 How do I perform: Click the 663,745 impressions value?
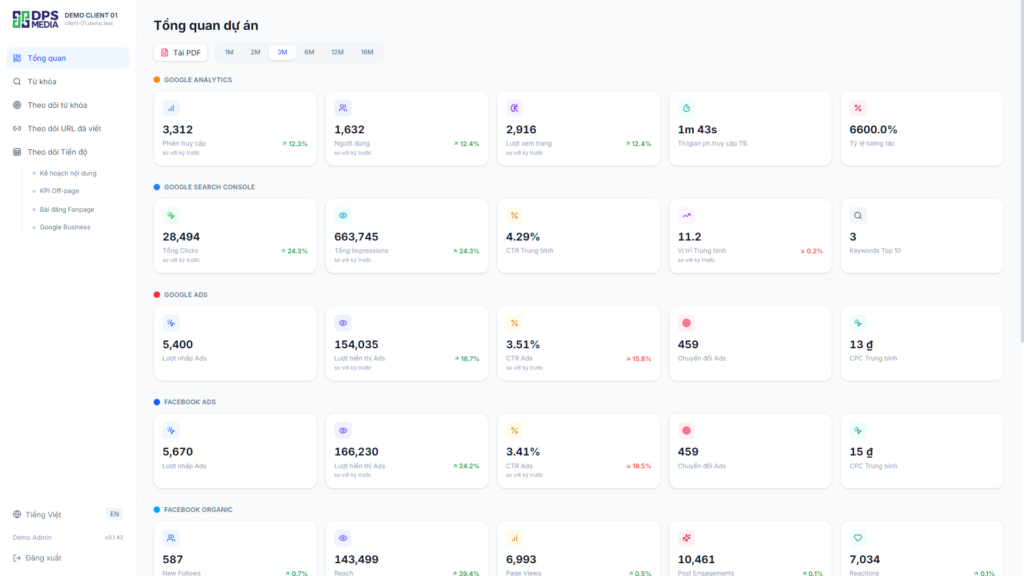[x=357, y=237]
